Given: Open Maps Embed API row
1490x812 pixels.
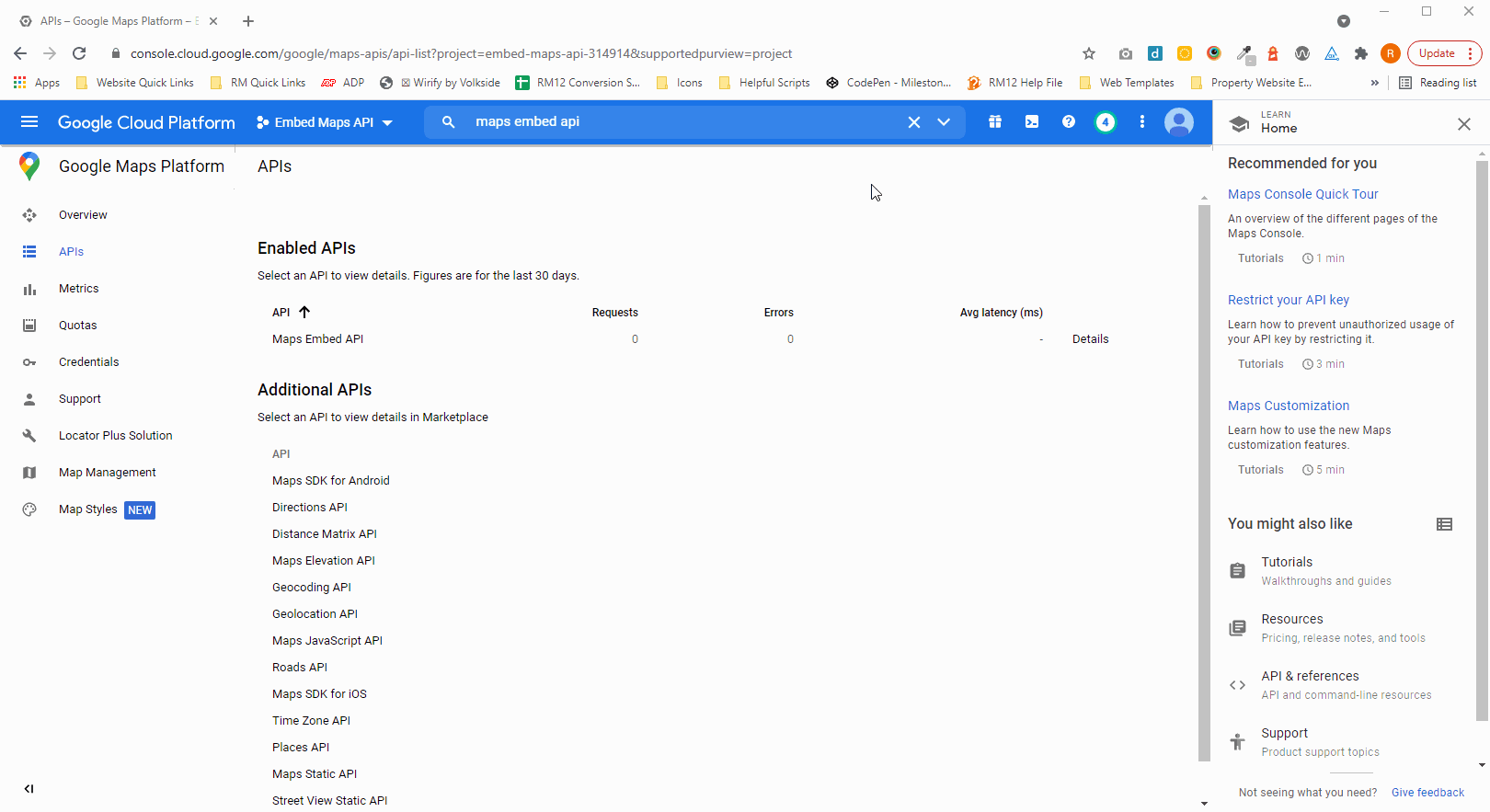Looking at the screenshot, I should click(x=317, y=339).
